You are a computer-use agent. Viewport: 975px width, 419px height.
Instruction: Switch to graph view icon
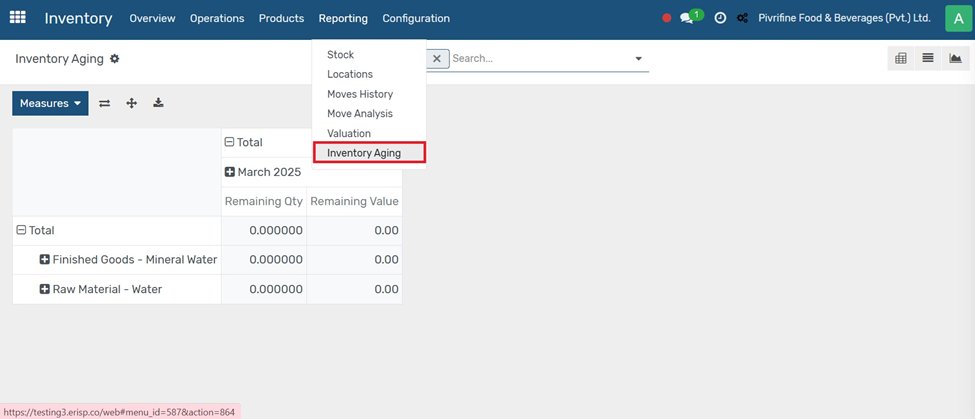pyautogui.click(x=956, y=58)
